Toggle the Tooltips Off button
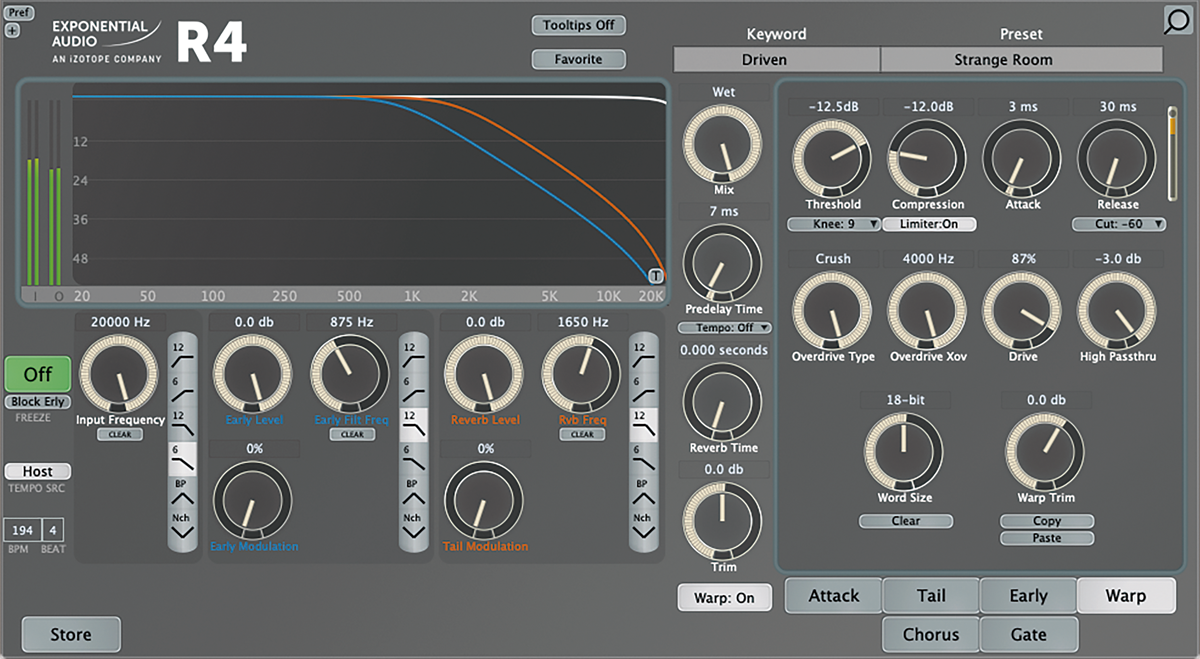Image resolution: width=1200 pixels, height=659 pixels. coord(578,25)
